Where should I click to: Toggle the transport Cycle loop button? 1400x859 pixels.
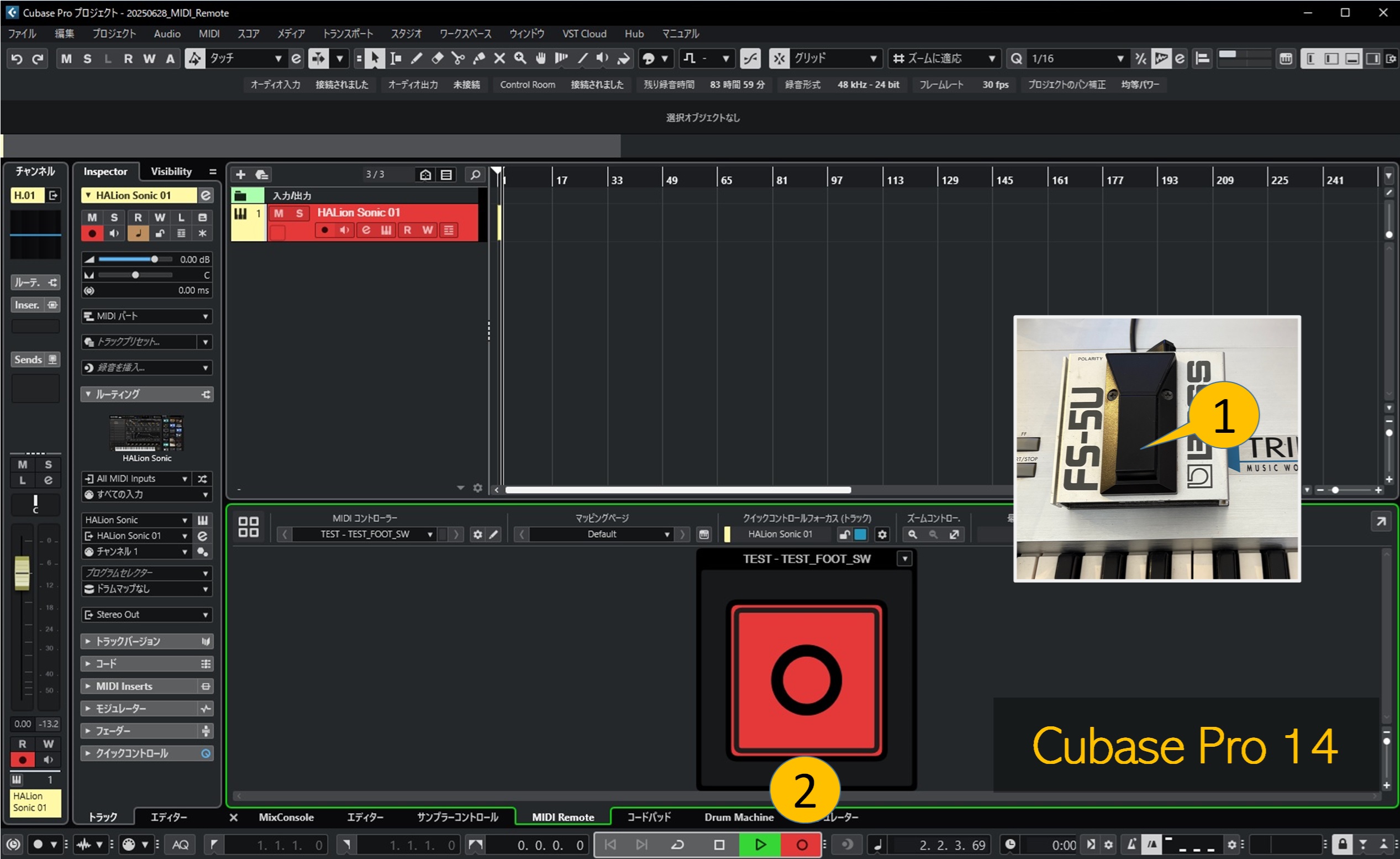677,845
